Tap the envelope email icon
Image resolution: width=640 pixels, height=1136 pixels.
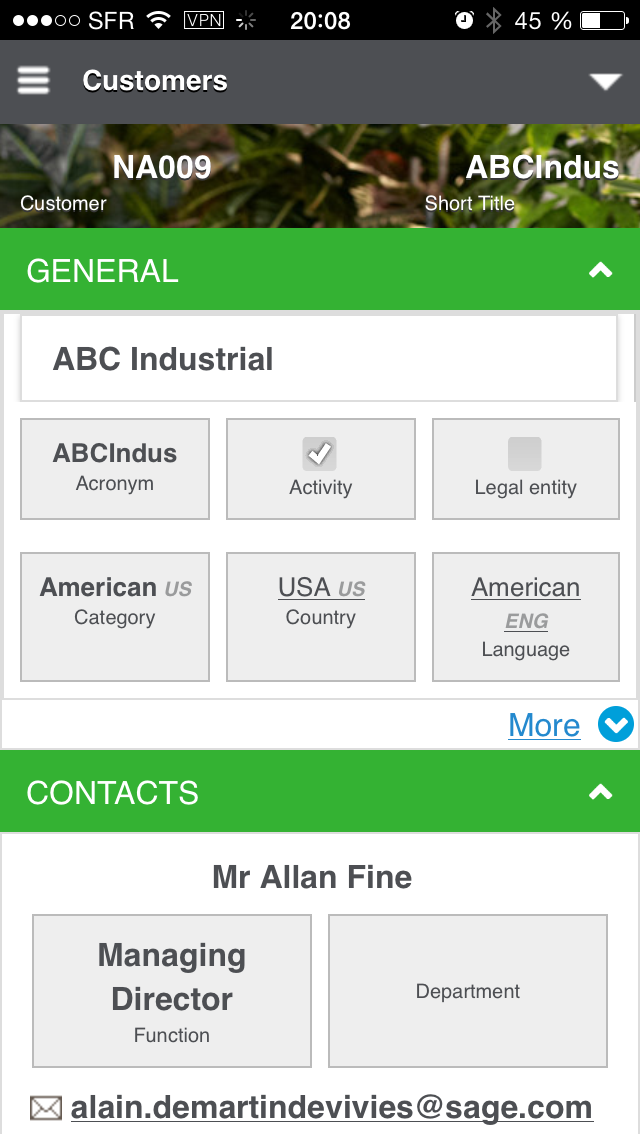(x=46, y=1108)
